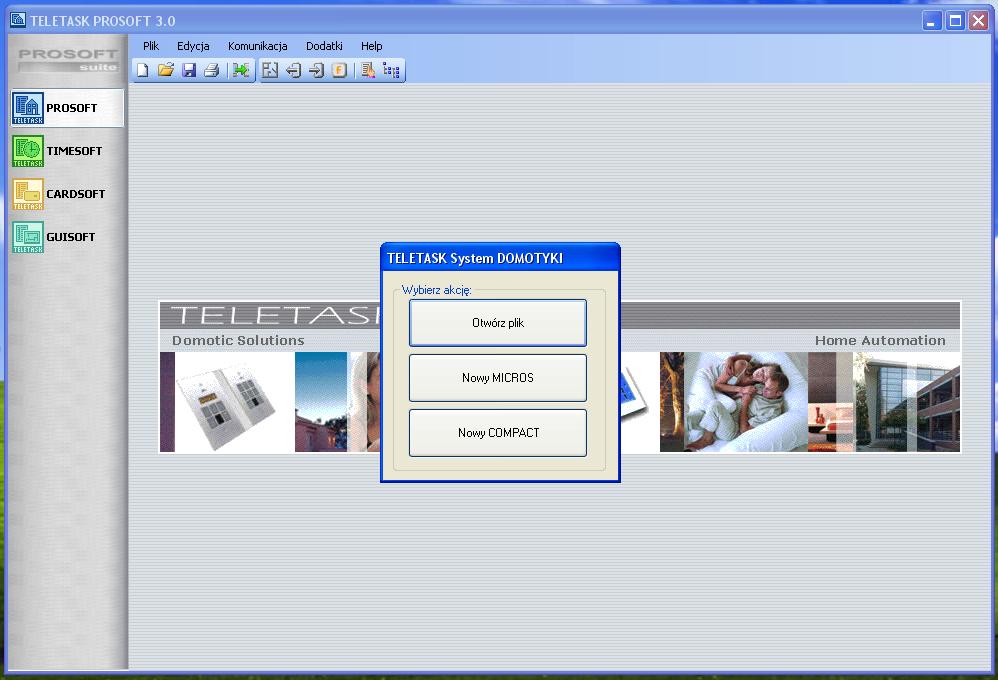Click the floor plan toolbar icon
The image size is (998, 680).
pos(270,70)
